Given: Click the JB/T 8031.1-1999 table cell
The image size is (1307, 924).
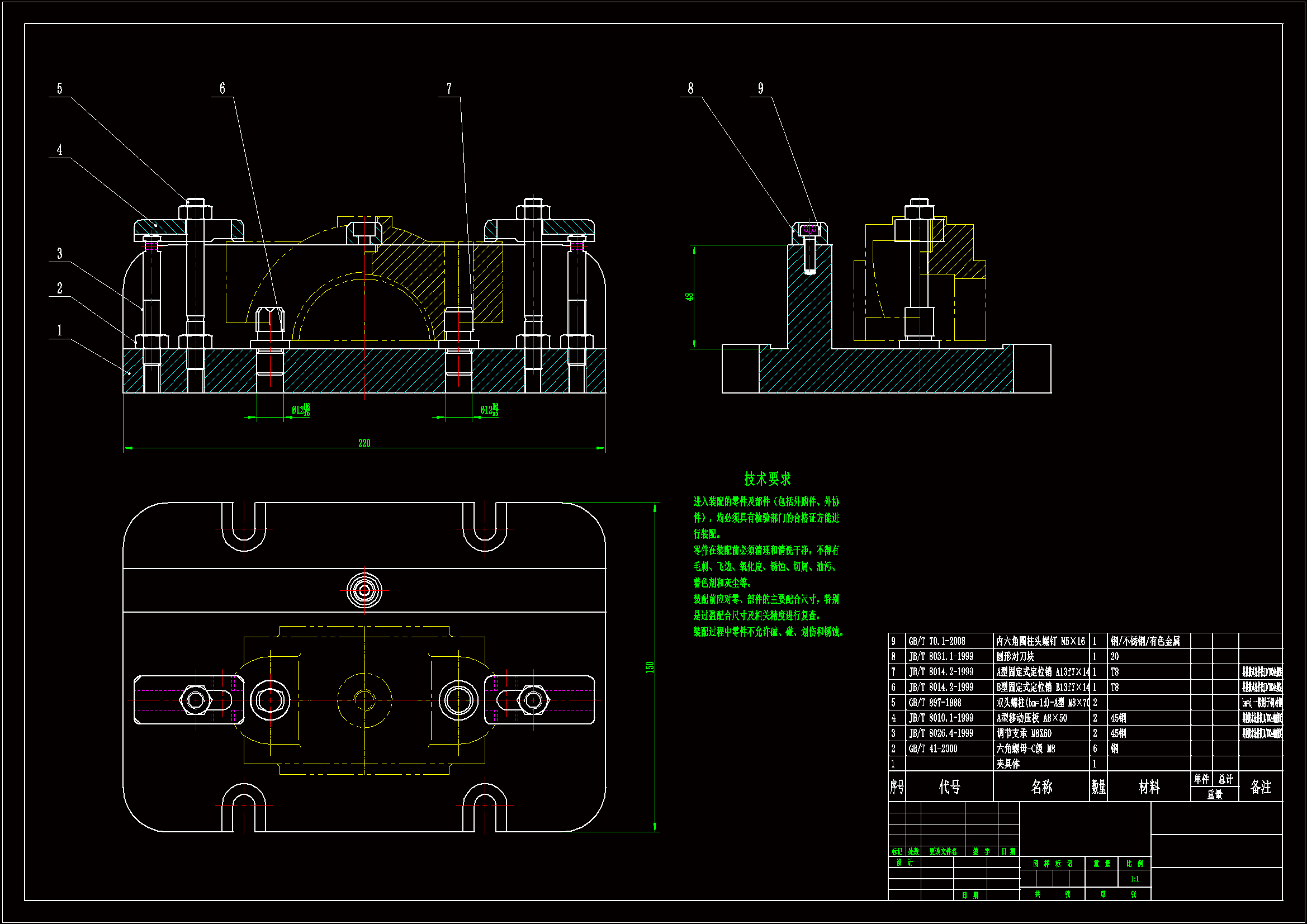Looking at the screenshot, I should click(x=940, y=656).
